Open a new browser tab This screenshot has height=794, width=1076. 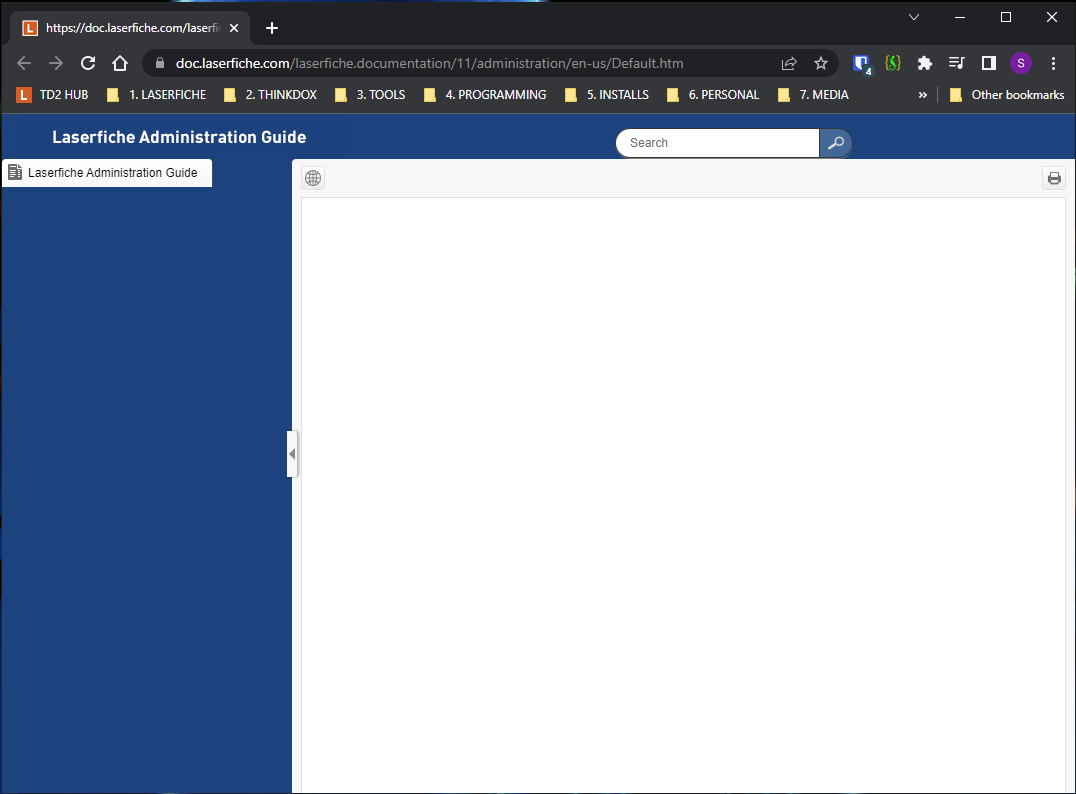point(272,28)
